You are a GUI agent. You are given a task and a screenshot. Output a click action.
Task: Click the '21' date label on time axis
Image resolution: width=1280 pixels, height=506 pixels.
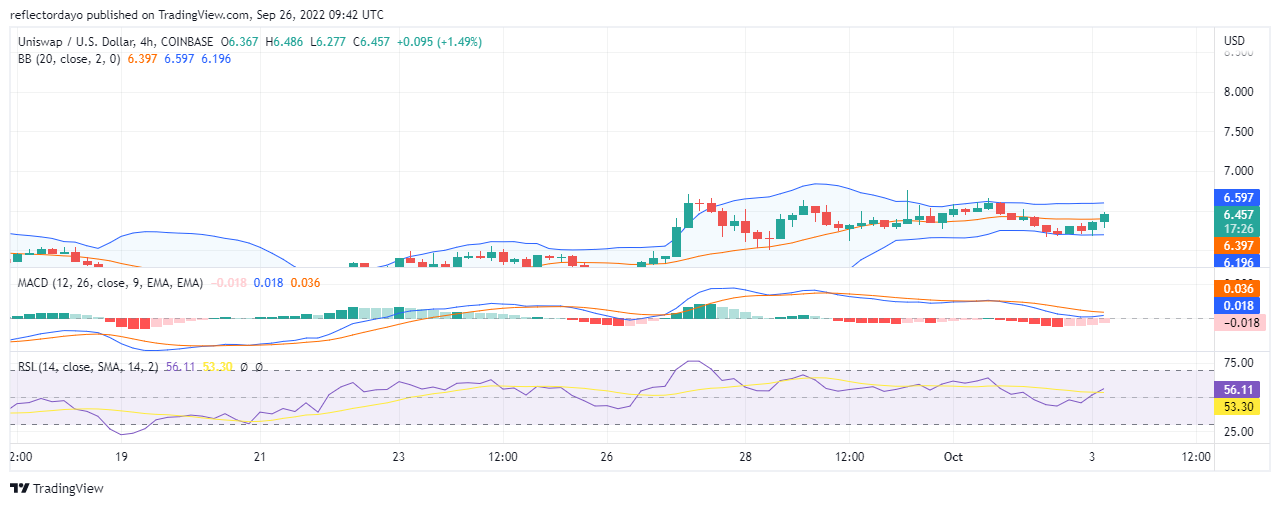260,457
